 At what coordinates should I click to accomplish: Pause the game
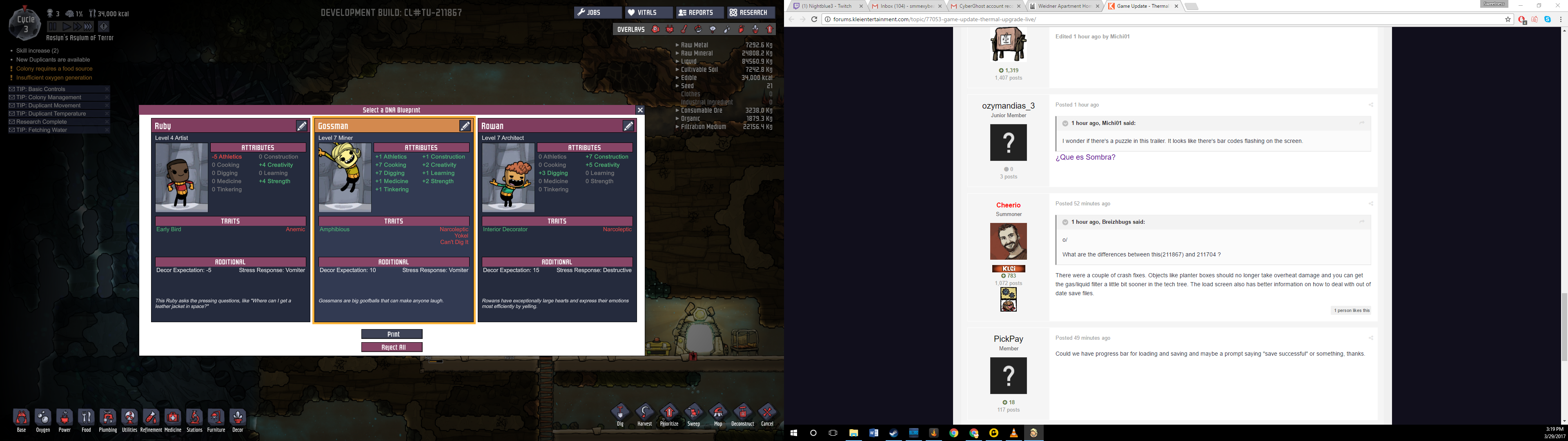point(53,27)
